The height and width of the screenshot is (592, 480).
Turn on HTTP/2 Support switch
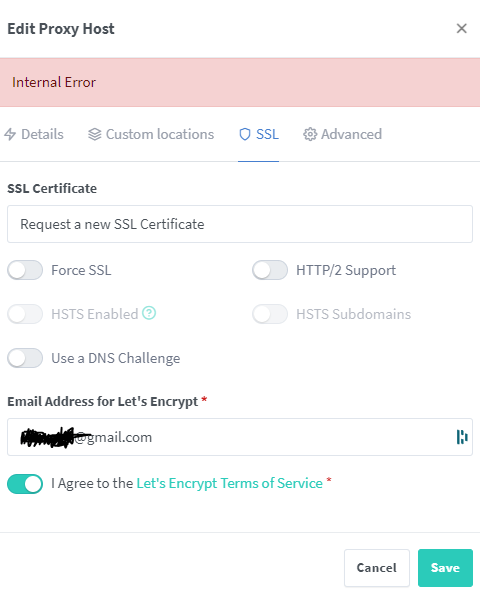point(270,270)
